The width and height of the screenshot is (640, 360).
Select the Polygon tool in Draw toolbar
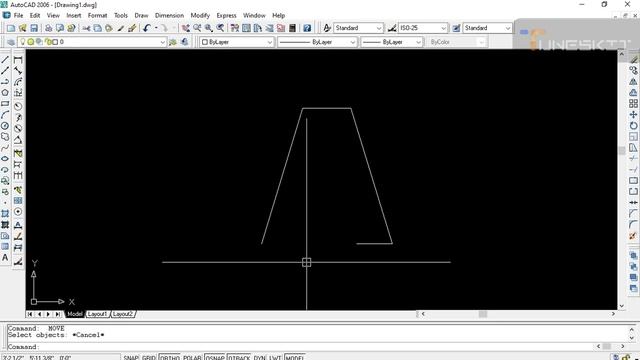[x=5, y=93]
